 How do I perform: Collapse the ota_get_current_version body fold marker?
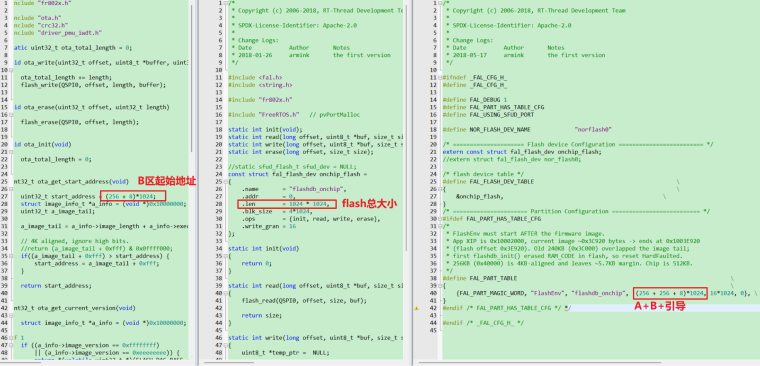point(11,316)
